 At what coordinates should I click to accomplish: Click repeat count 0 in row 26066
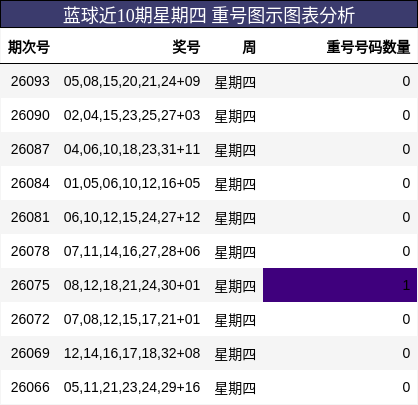pyautogui.click(x=406, y=387)
